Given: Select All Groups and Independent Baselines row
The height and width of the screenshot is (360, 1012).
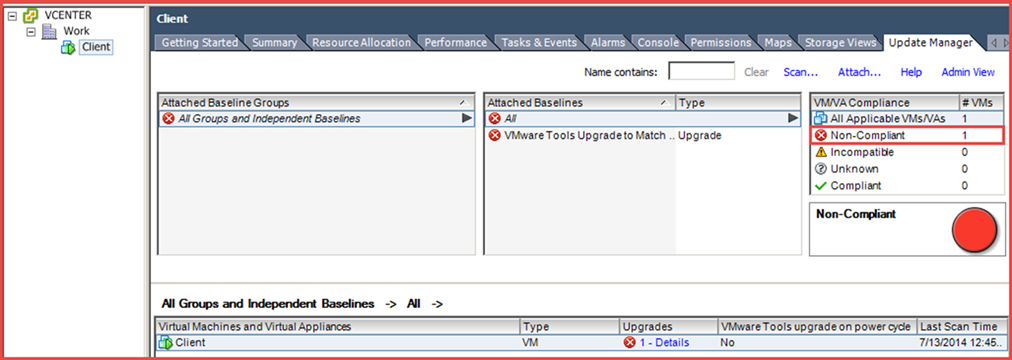Looking at the screenshot, I should pyautogui.click(x=316, y=119).
